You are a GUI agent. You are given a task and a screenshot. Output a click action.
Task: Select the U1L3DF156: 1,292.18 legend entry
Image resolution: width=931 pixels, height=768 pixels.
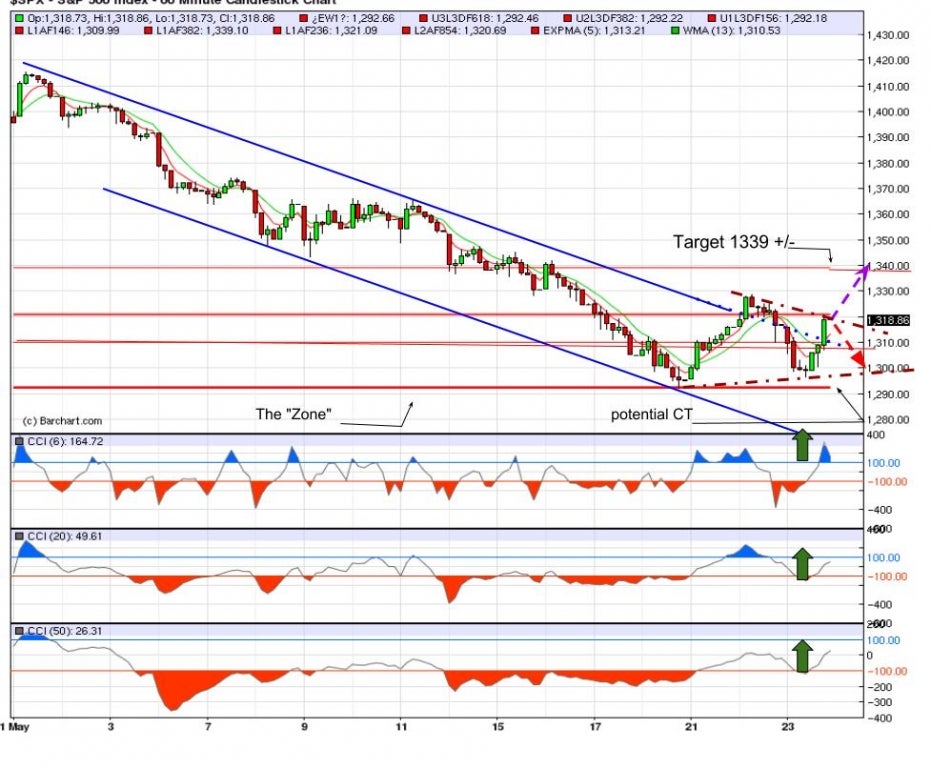[767, 18]
